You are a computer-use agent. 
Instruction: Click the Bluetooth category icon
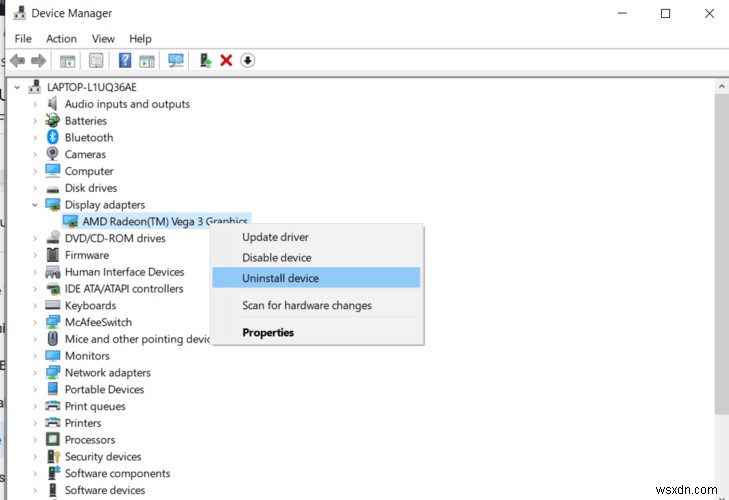coord(53,137)
